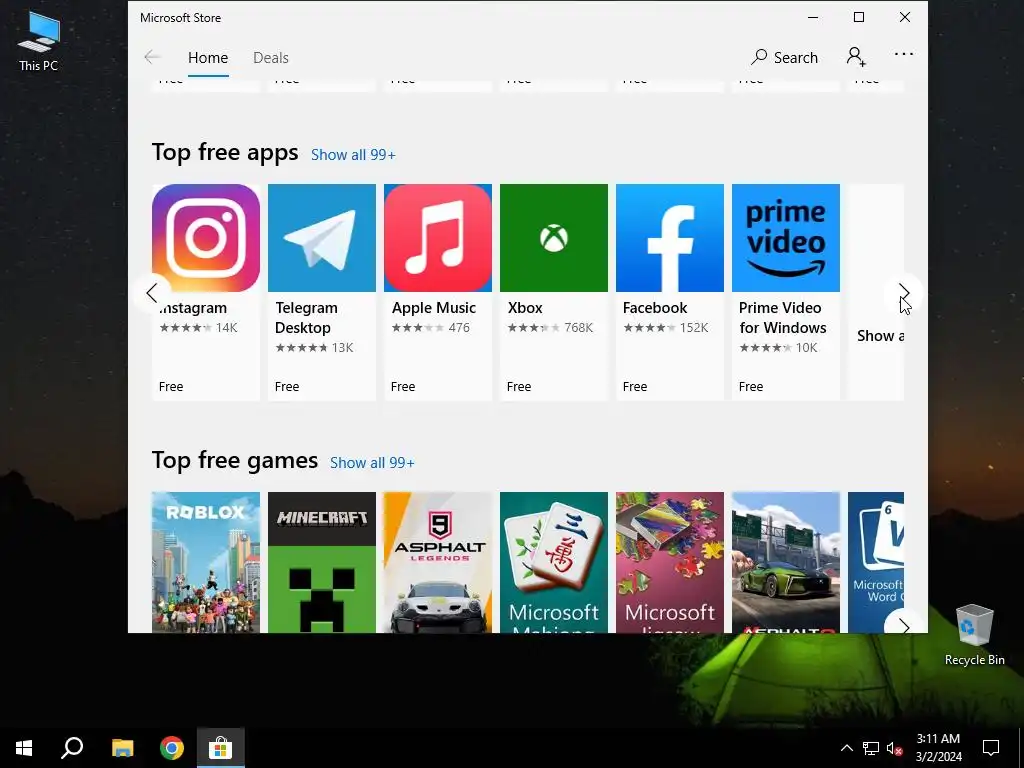Advance top free games carousel right
Viewport: 1024px width, 768px height.
pos(903,626)
